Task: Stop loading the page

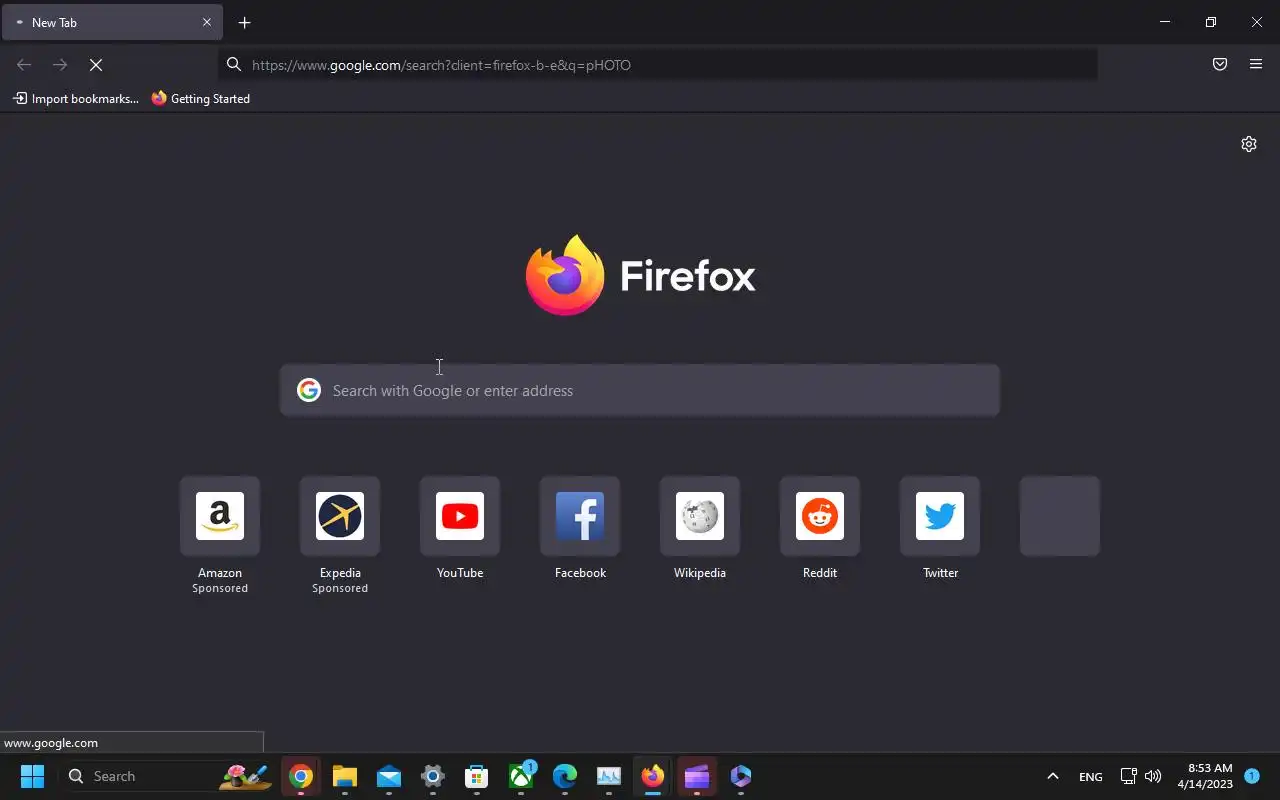Action: 96,65
